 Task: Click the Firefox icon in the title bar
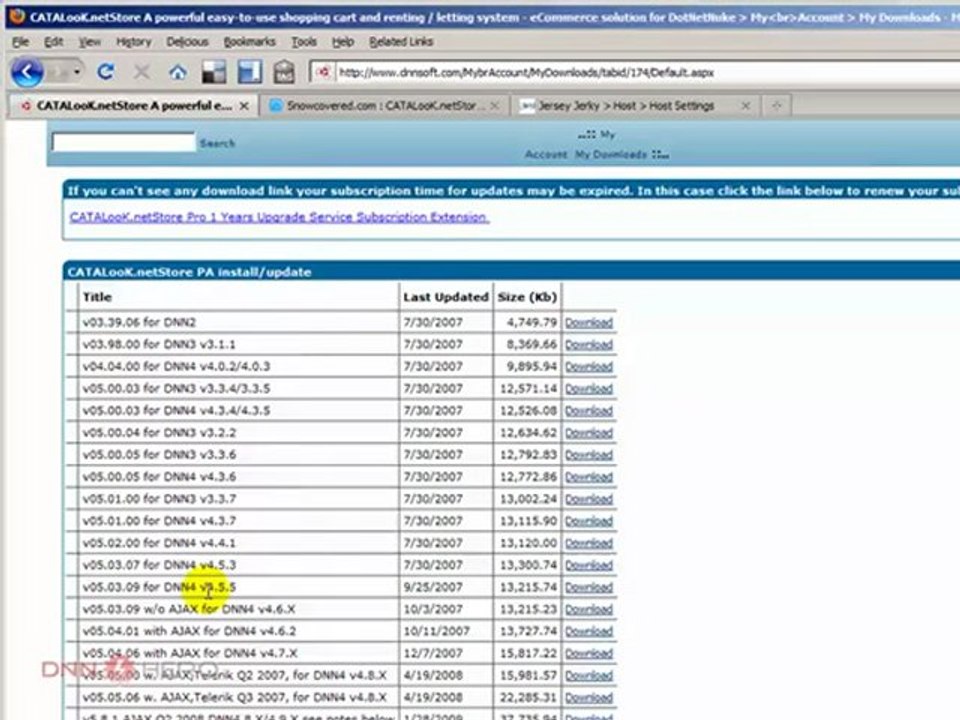[17, 17]
